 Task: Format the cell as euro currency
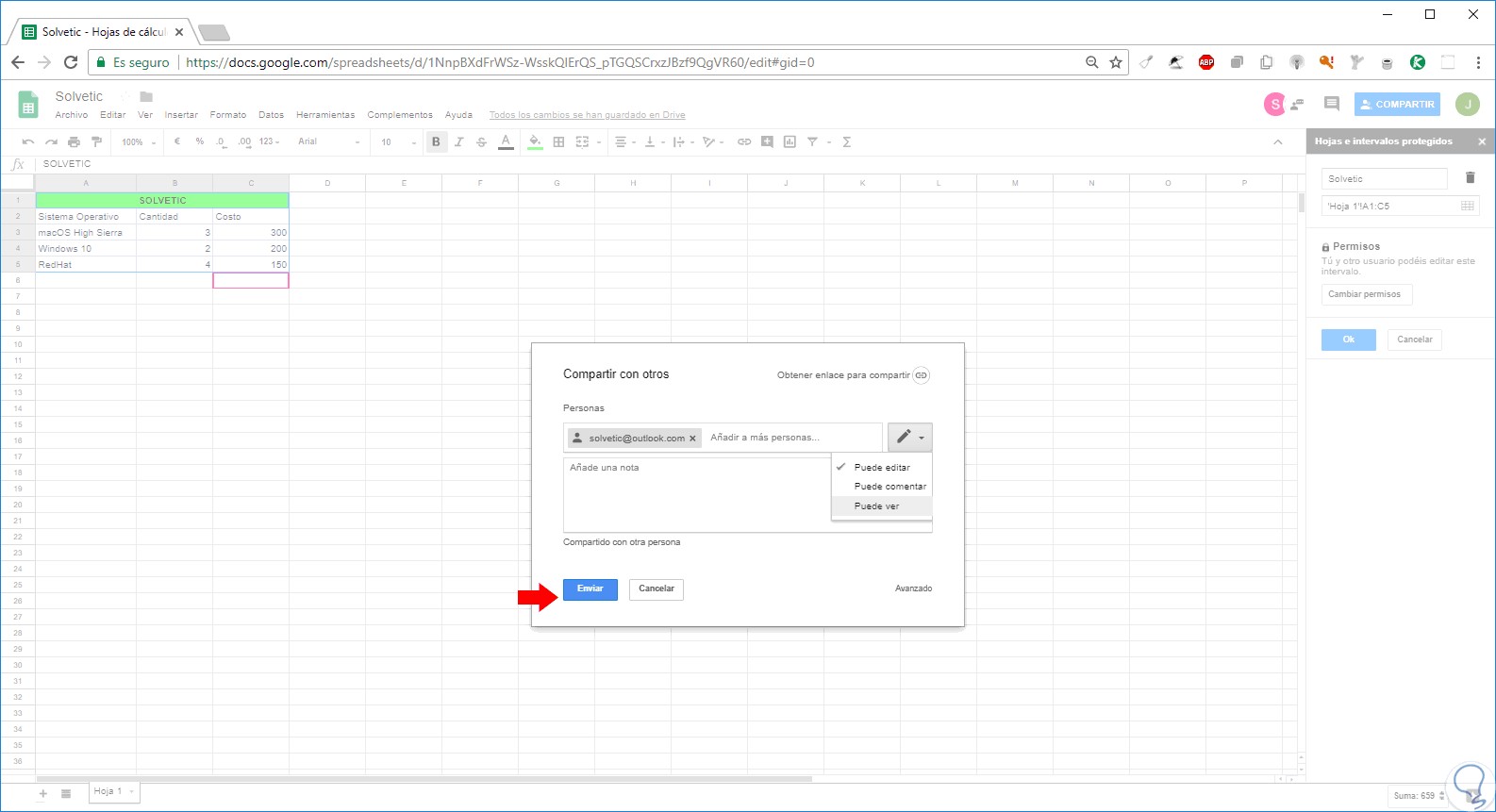[x=177, y=141]
